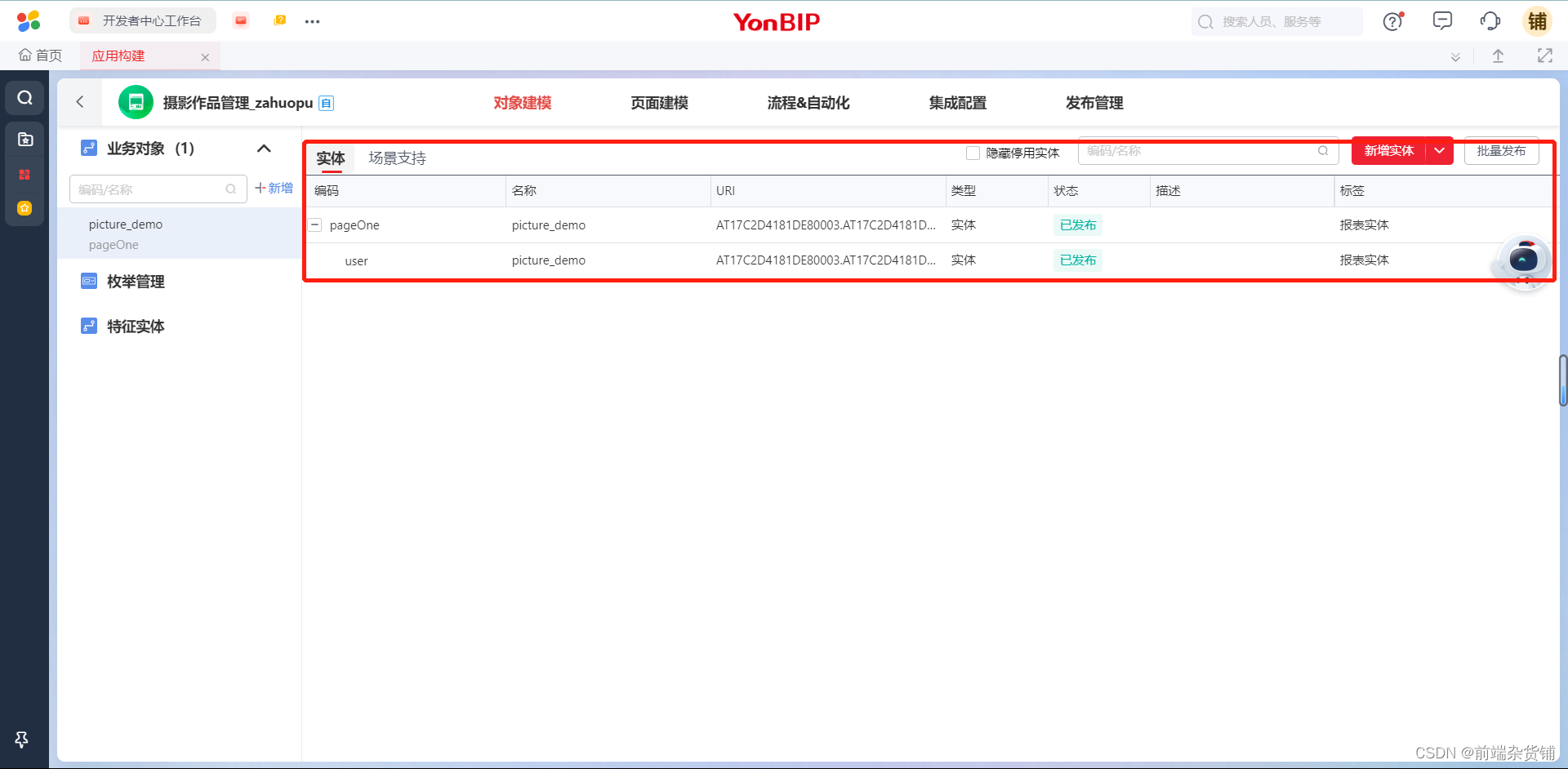The image size is (1568, 769).
Task: Open the three-dots more menu
Action: [x=312, y=21]
